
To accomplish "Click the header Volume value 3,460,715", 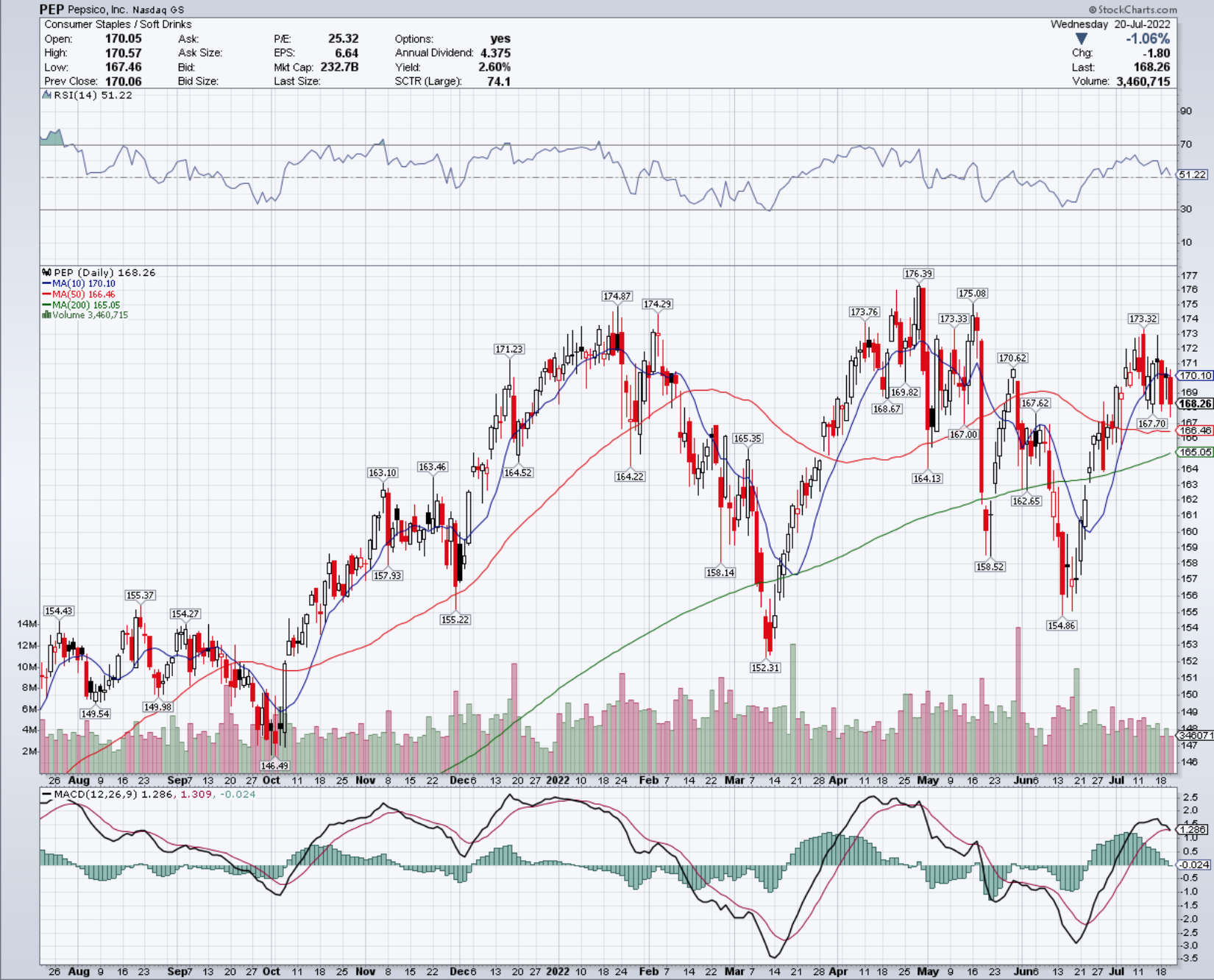I will [x=1143, y=81].
